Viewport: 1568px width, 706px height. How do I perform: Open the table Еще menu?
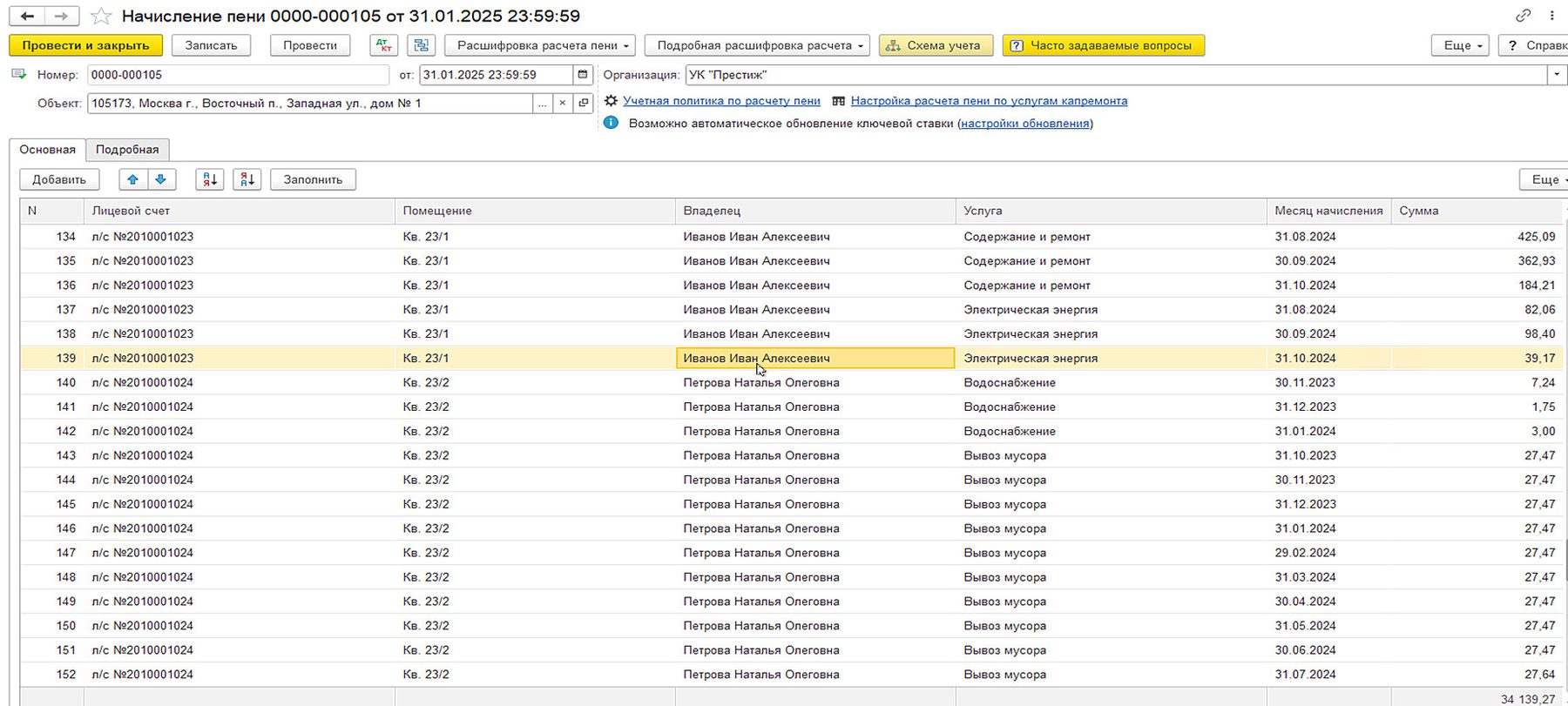(x=1545, y=179)
